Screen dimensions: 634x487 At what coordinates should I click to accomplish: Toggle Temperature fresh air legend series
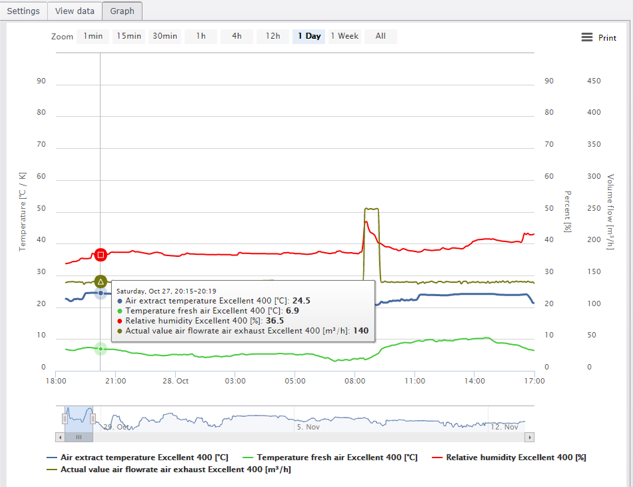(x=330, y=457)
